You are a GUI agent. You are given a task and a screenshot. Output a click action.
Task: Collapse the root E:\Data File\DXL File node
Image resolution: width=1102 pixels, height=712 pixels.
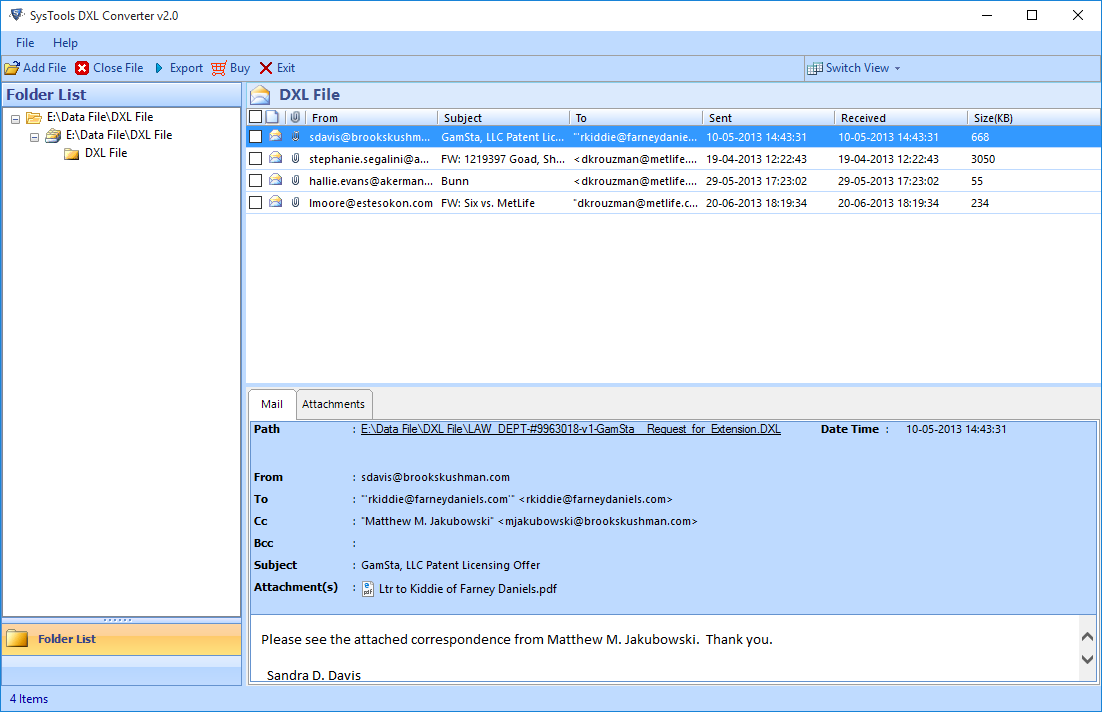(x=15, y=119)
